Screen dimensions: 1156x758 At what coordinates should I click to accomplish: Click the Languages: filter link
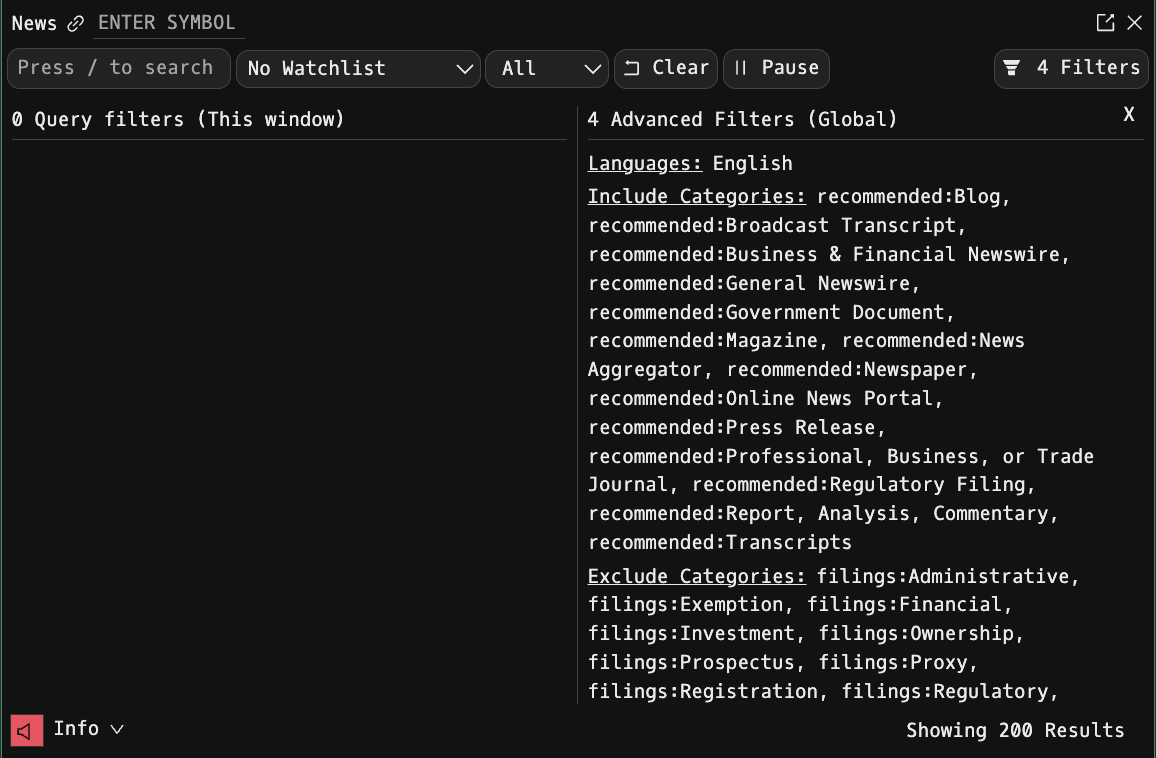(645, 164)
